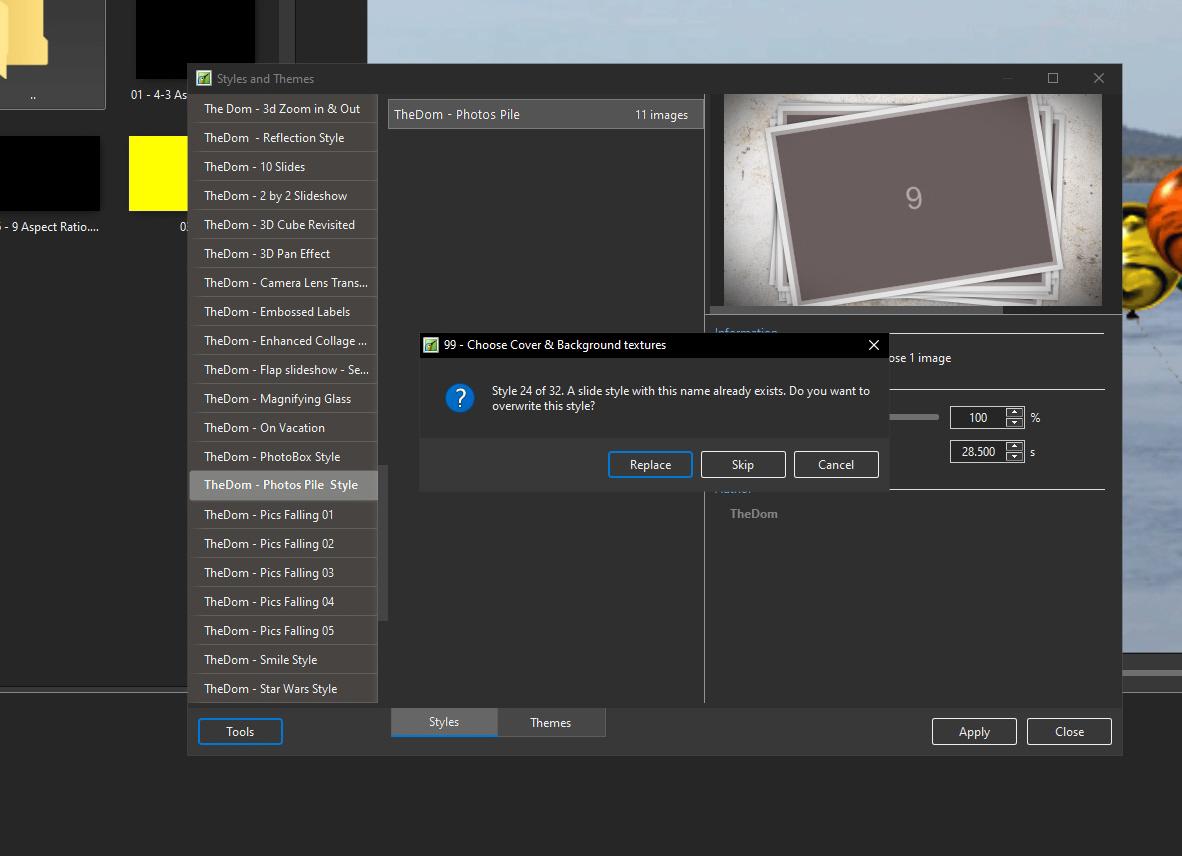Screen dimensions: 1182x856
Task: Click Apply in Styles and Themes window
Action: pyautogui.click(x=974, y=732)
